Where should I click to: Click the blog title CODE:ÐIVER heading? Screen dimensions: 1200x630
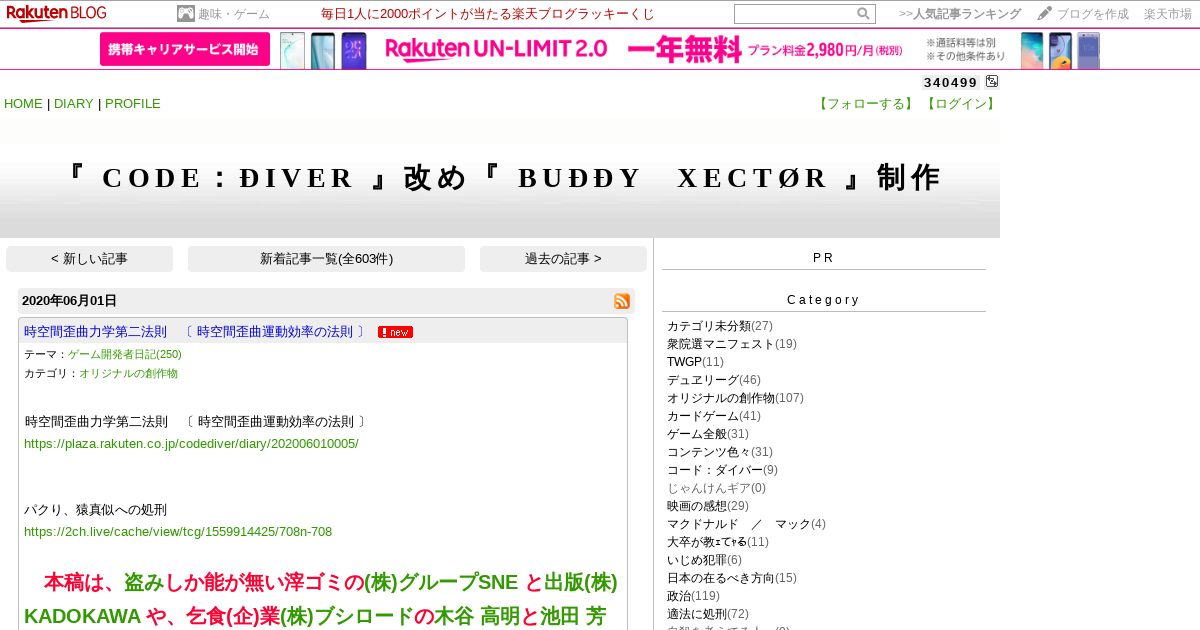click(500, 178)
